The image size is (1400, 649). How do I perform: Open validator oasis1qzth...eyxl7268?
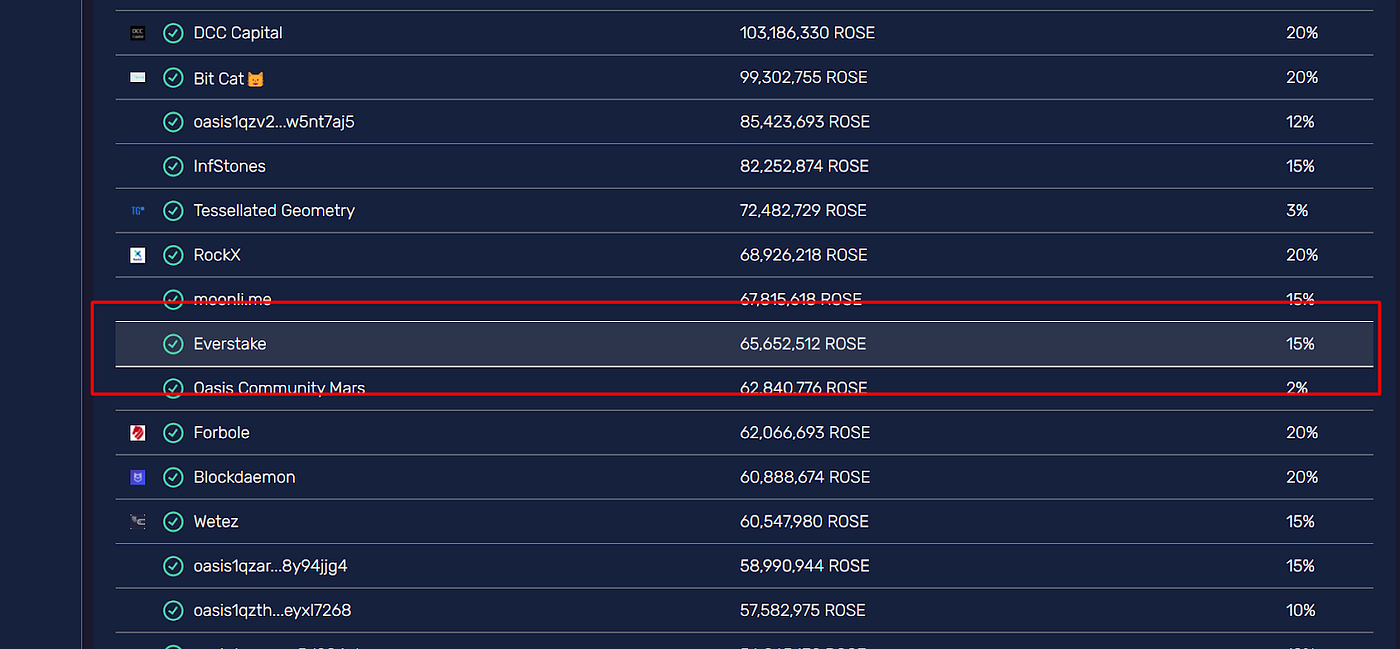[x=272, y=610]
